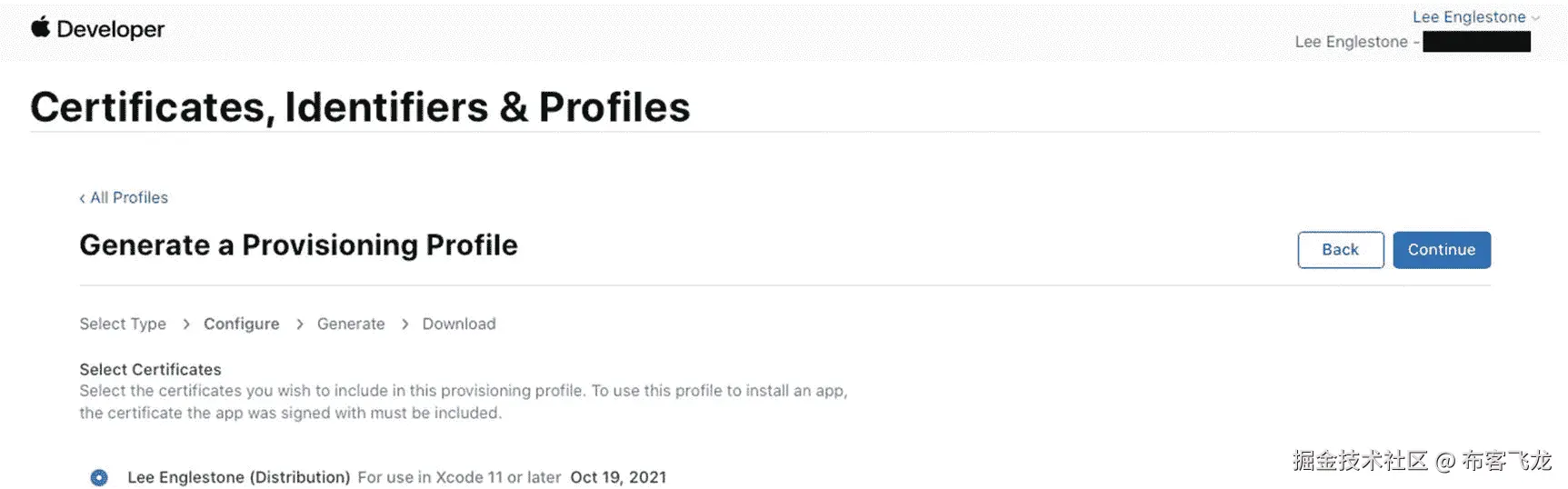Viewport: 1568px width, 489px height.
Task: Select the Select Type breadcrumb step
Action: (123, 324)
